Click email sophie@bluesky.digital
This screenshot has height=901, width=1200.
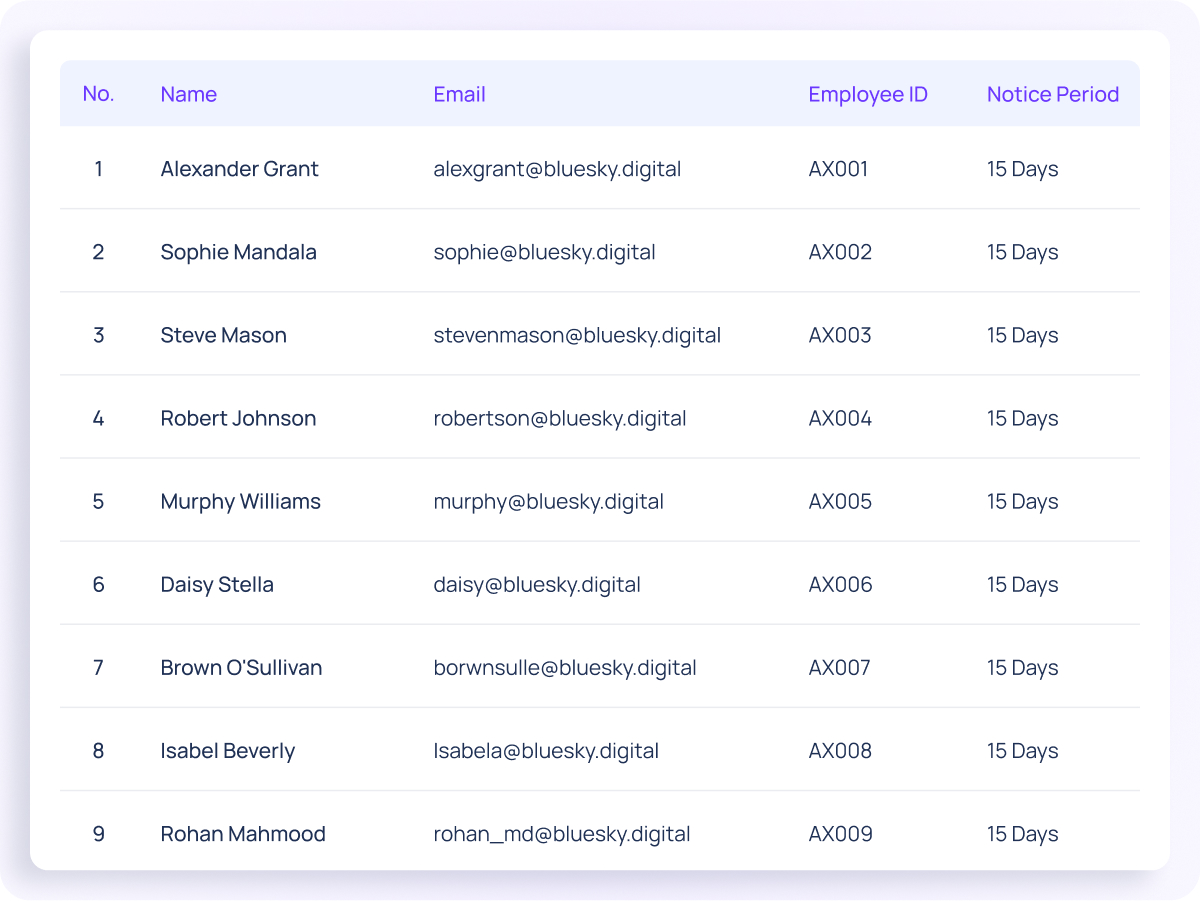pyautogui.click(x=544, y=253)
